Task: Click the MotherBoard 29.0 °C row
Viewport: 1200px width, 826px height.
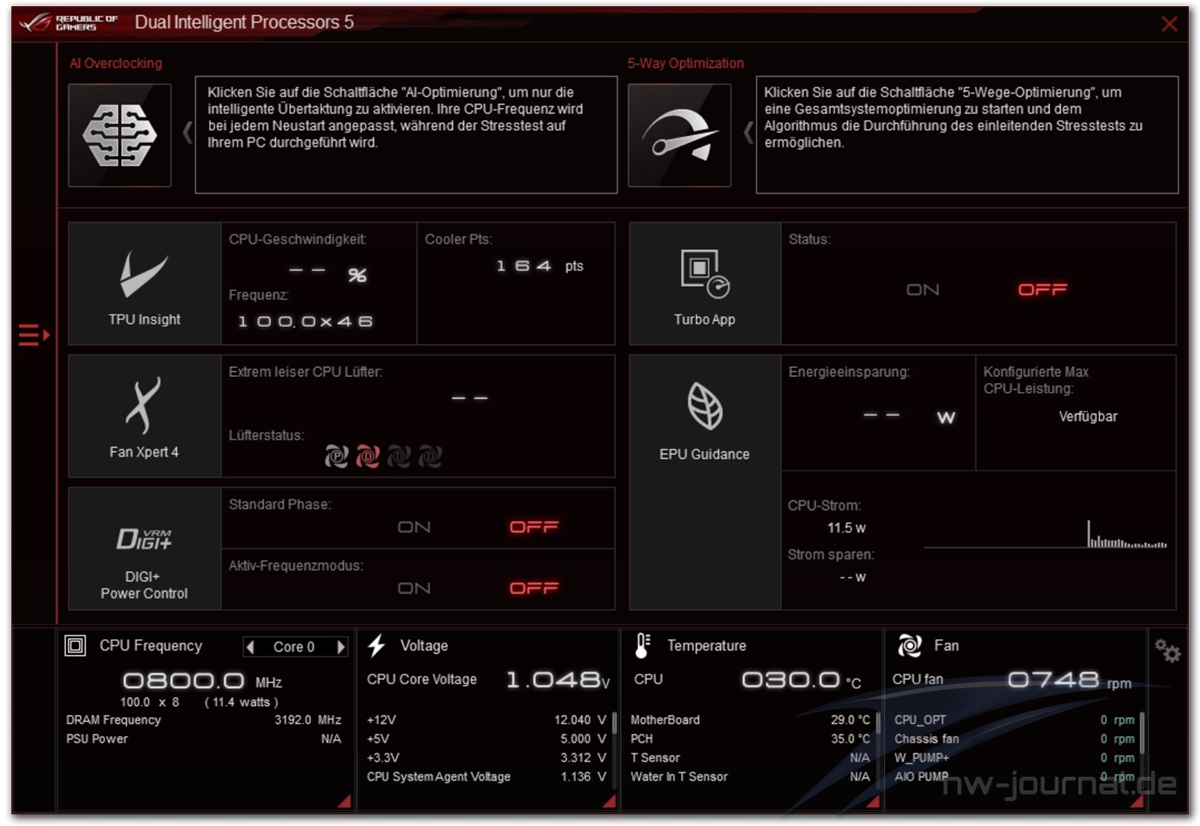Action: [x=750, y=720]
